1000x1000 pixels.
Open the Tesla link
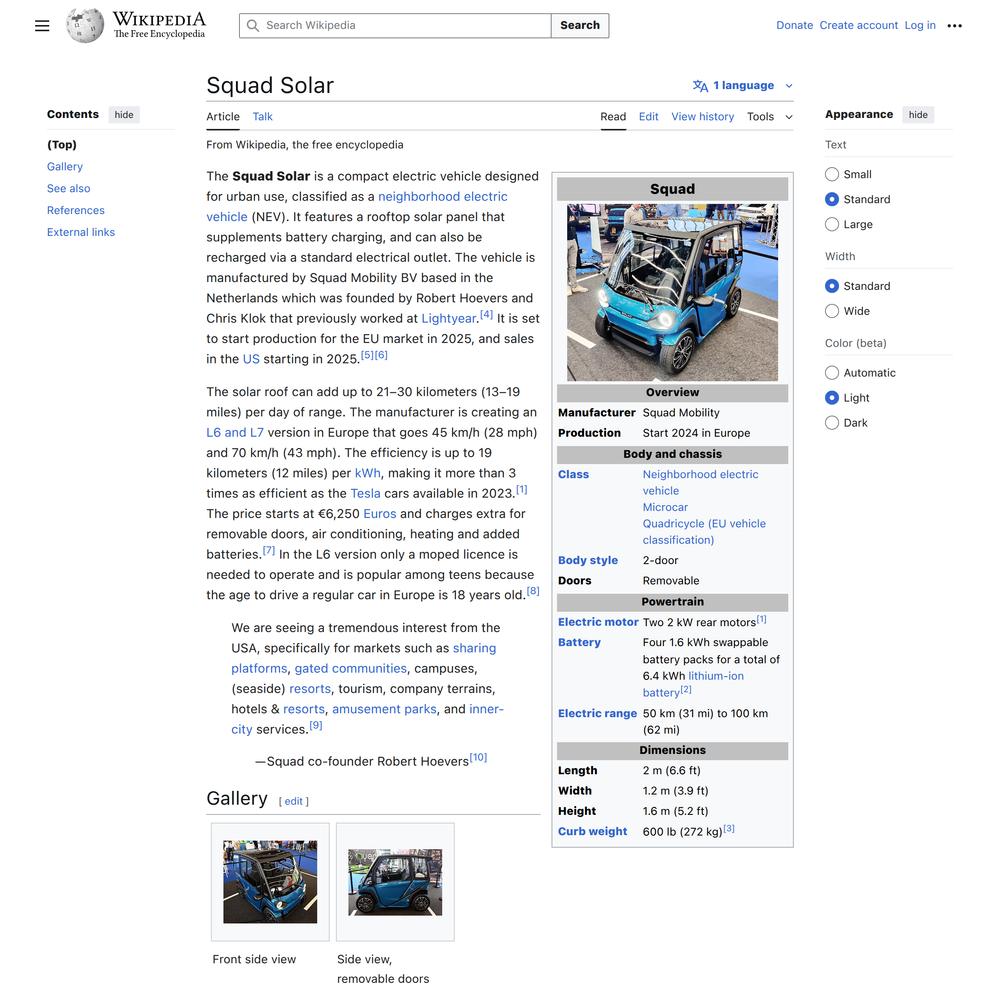point(365,494)
